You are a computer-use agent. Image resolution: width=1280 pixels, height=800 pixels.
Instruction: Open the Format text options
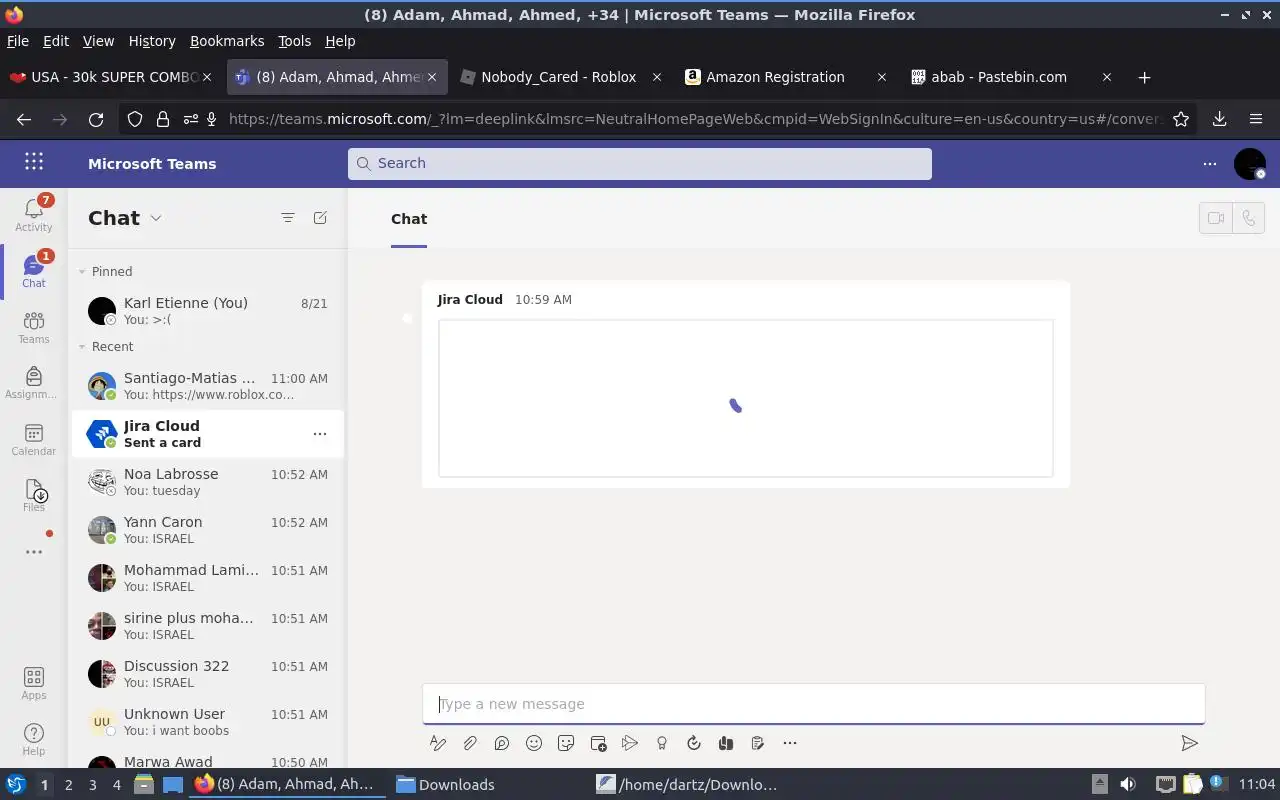click(438, 743)
